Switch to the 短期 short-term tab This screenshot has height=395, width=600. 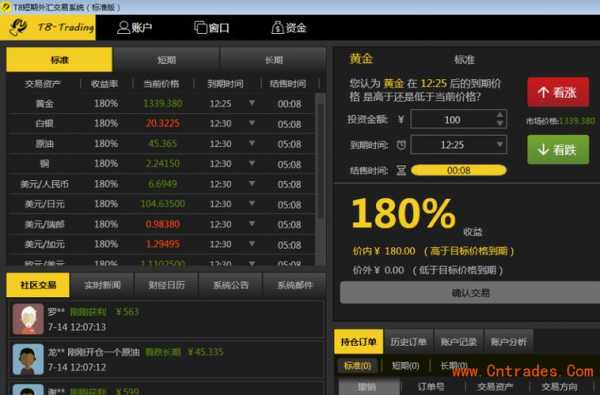point(166,60)
